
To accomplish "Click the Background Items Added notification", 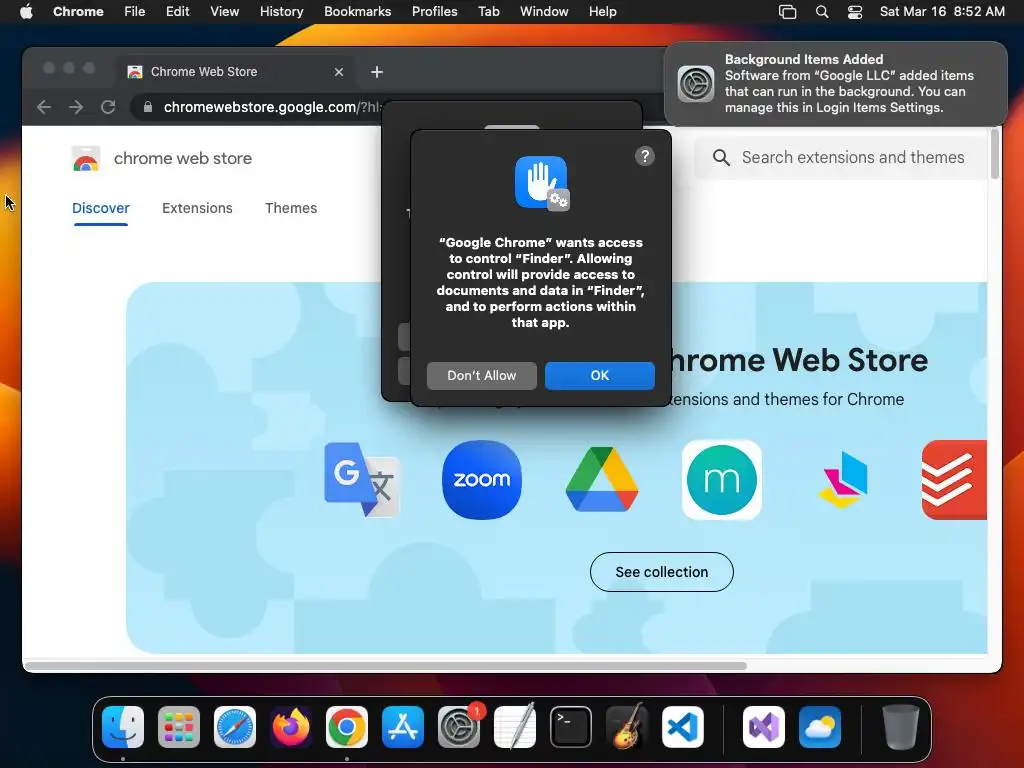I will tap(836, 84).
